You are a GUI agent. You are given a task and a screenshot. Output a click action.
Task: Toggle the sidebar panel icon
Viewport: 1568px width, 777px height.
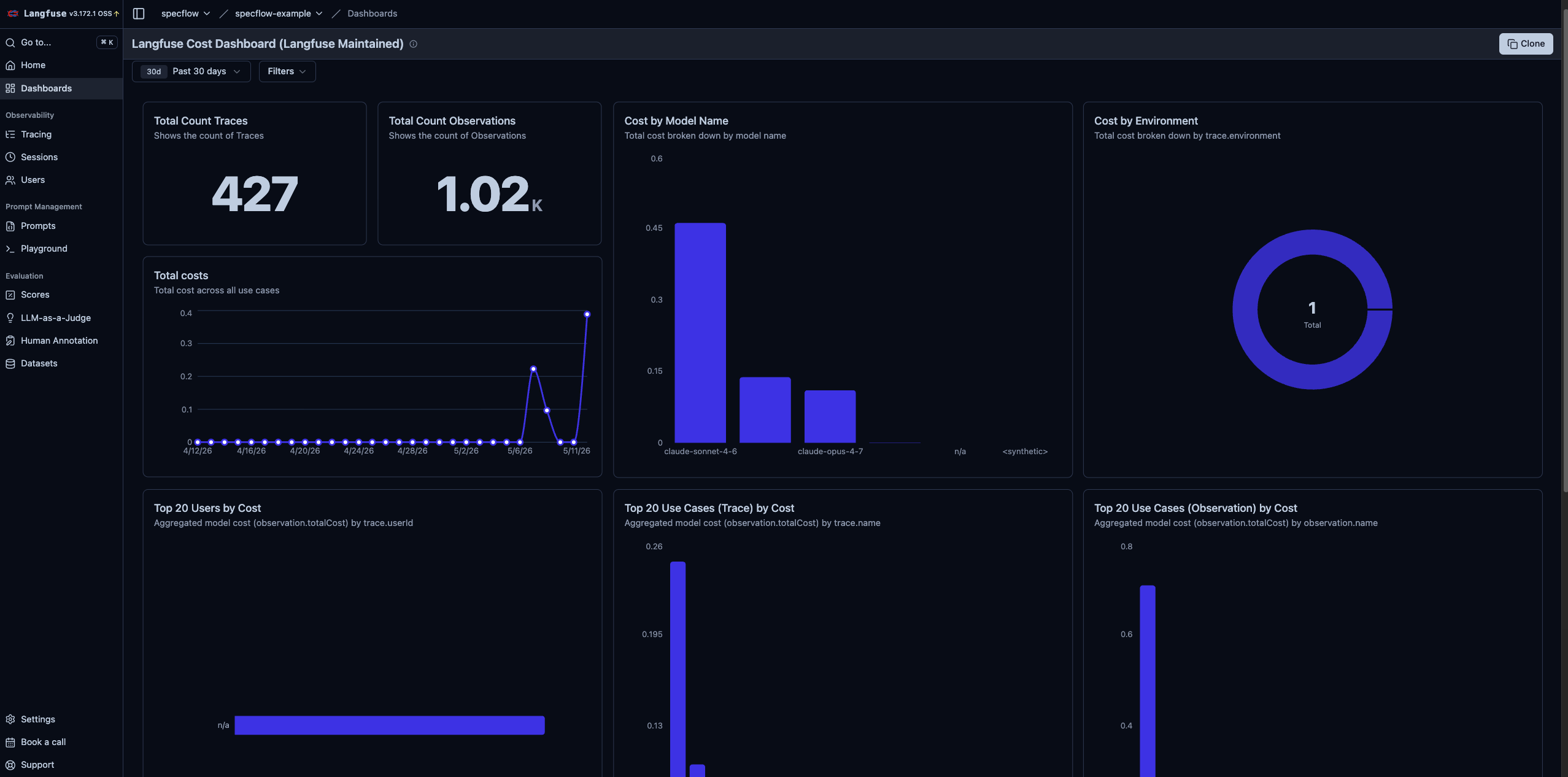click(x=139, y=14)
